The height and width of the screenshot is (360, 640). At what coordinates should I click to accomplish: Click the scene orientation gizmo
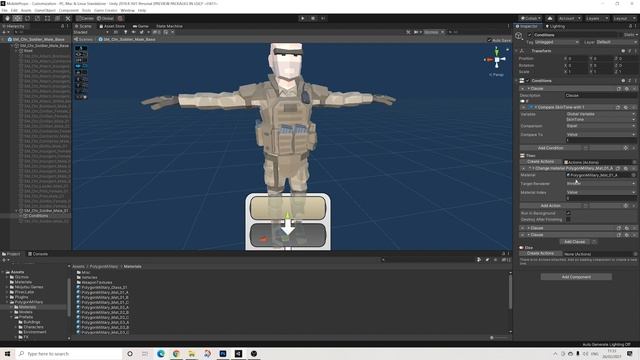pyautogui.click(x=497, y=60)
